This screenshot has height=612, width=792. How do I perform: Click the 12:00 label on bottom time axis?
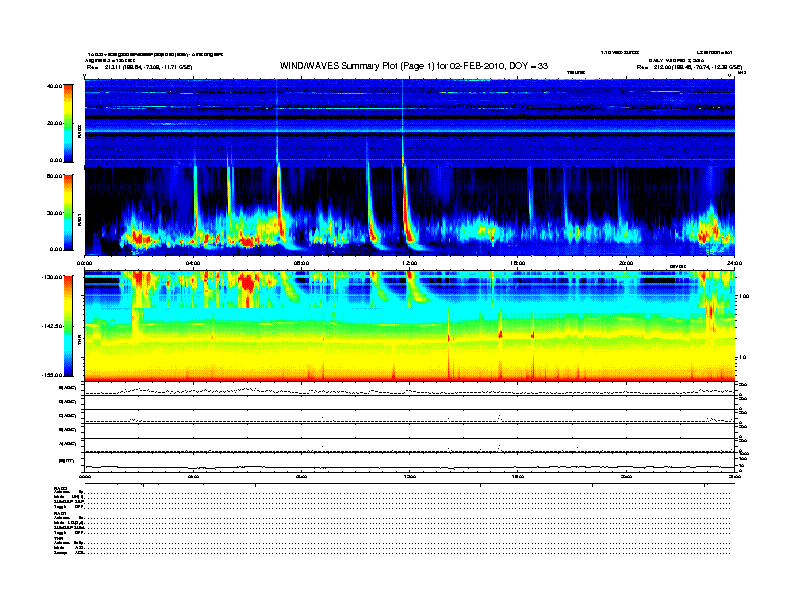(410, 476)
